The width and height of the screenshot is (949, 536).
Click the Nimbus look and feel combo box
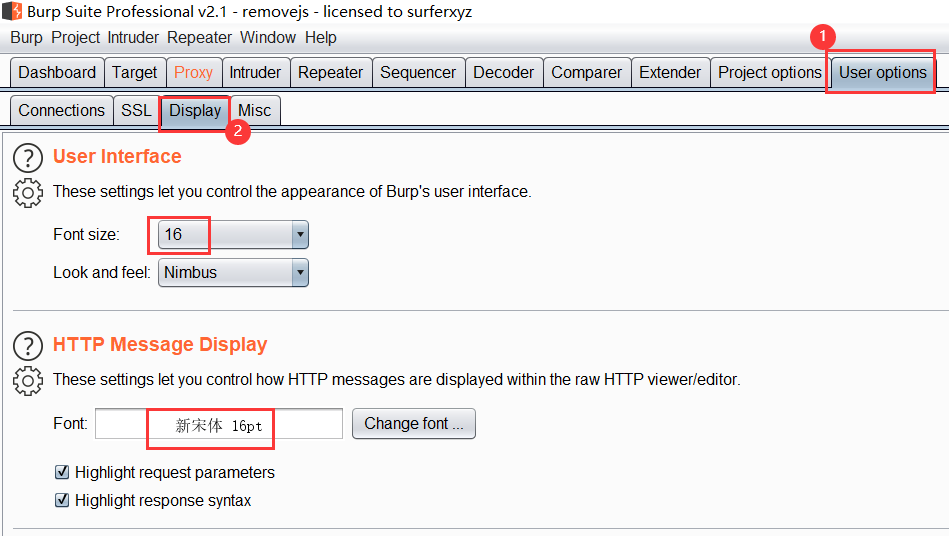pyautogui.click(x=233, y=273)
